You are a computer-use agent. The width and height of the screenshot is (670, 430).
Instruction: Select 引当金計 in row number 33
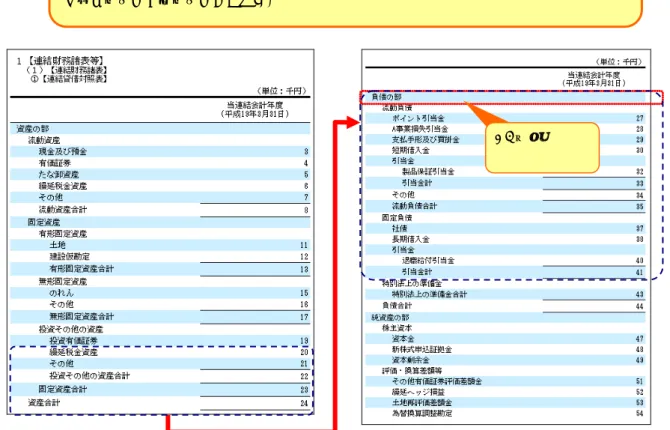417,183
